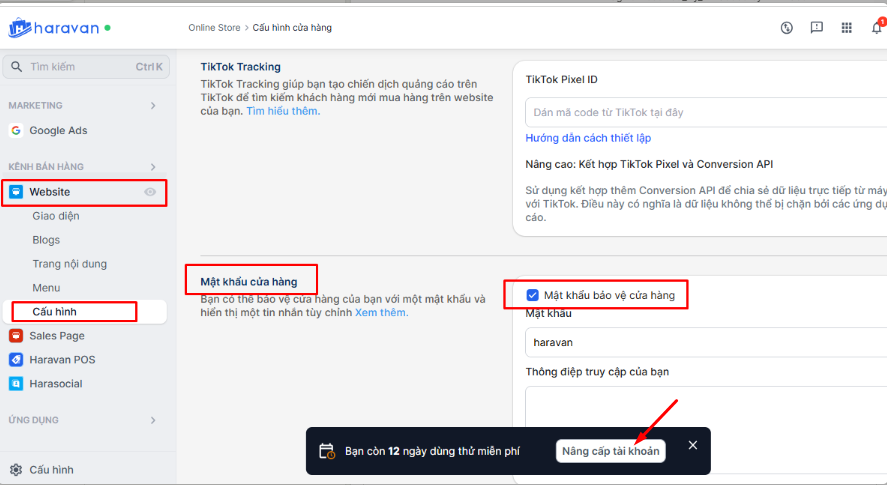The height and width of the screenshot is (485, 887).
Task: Toggle the Website eye visibility icon
Action: point(150,192)
